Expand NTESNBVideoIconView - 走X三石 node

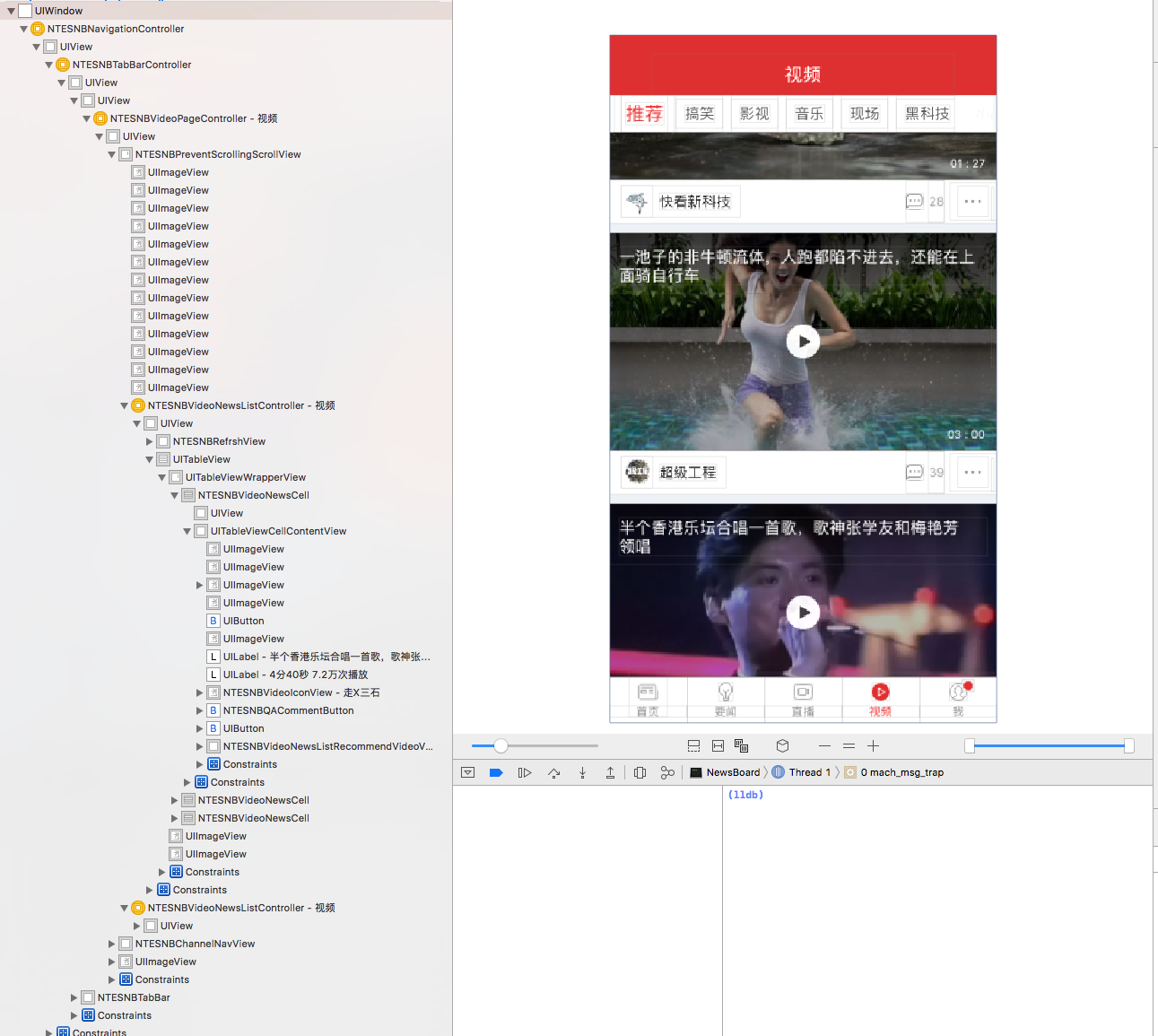click(199, 692)
